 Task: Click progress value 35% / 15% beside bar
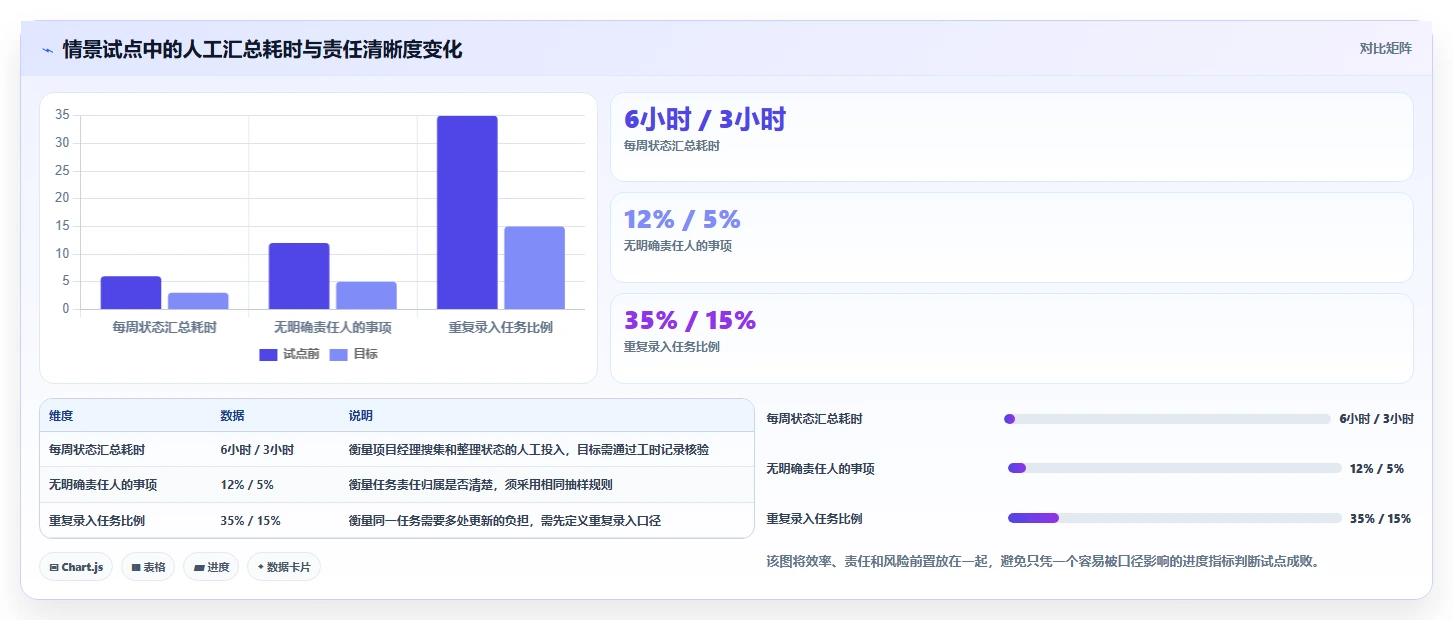(1380, 519)
